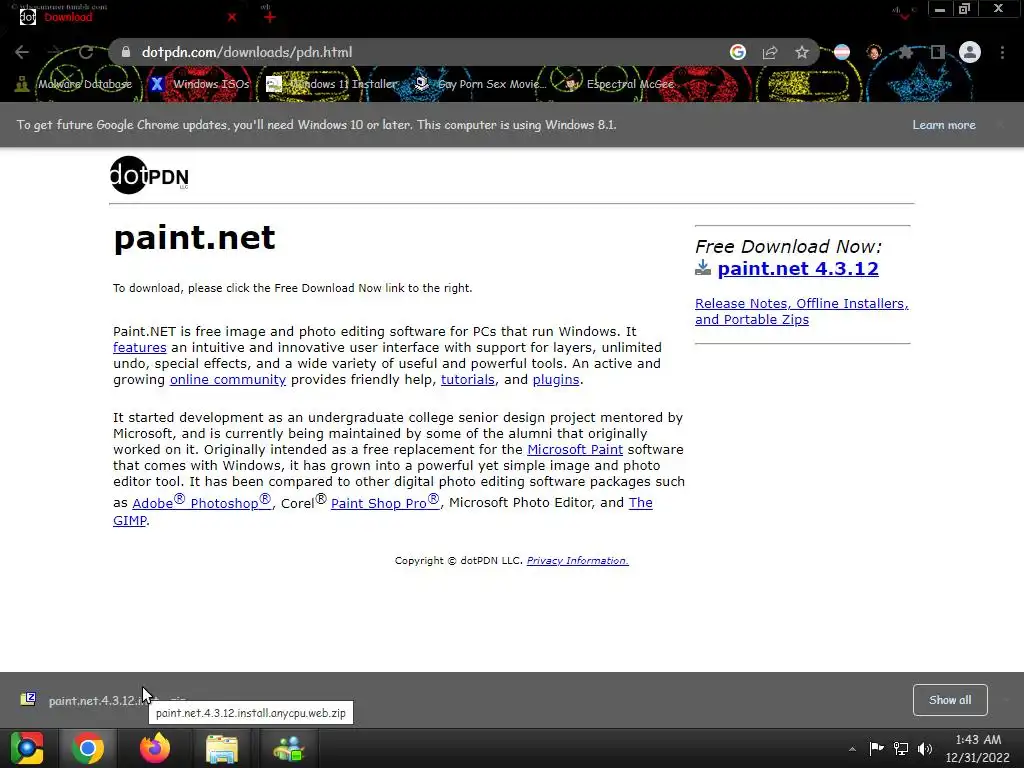Open File Explorer from the taskbar
Viewport: 1024px width, 768px height.
click(x=222, y=748)
